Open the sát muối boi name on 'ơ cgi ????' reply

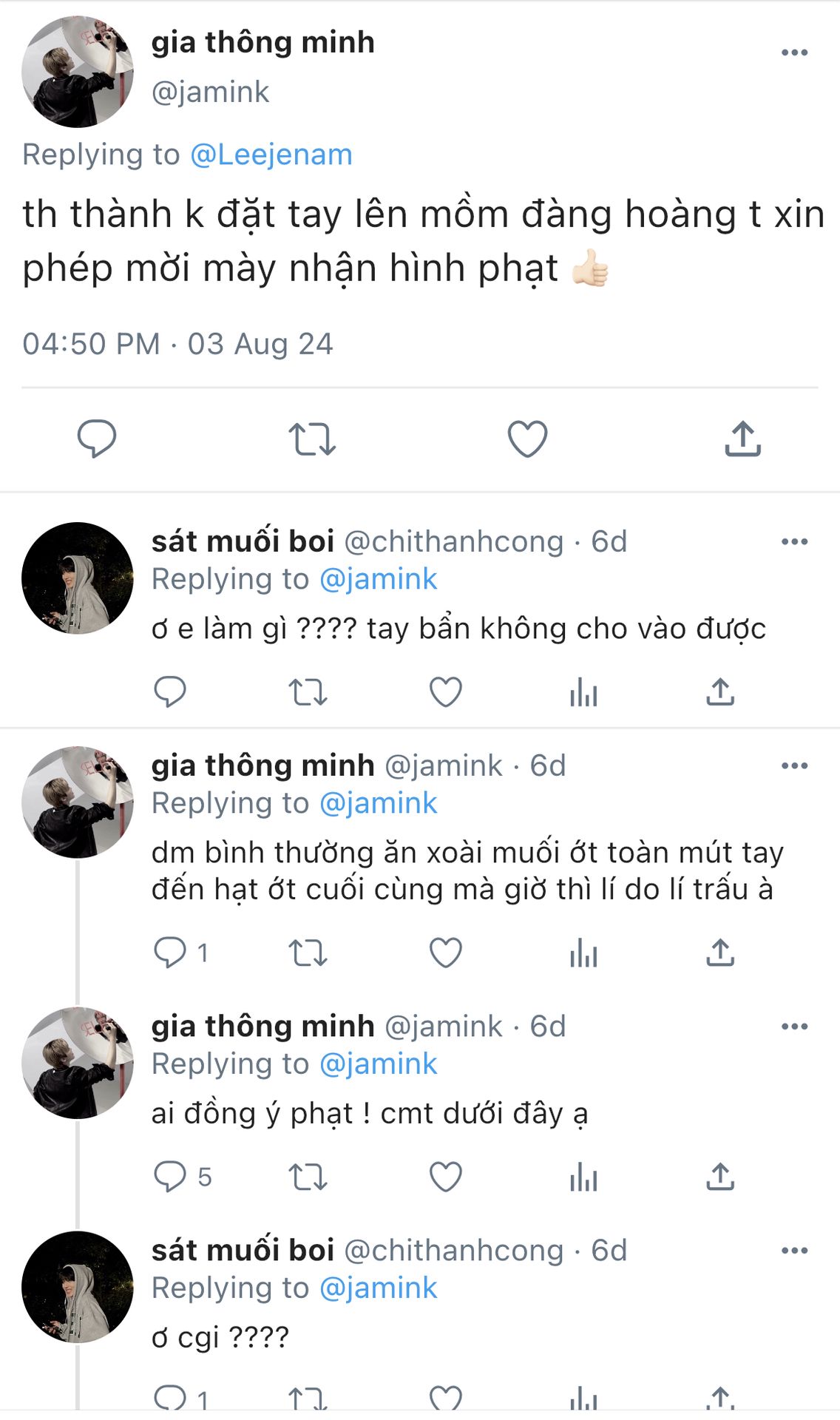[243, 1251]
